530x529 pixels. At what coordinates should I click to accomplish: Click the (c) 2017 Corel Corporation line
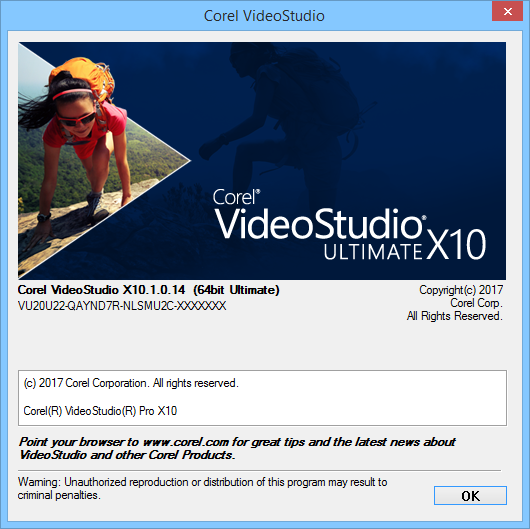click(131, 383)
